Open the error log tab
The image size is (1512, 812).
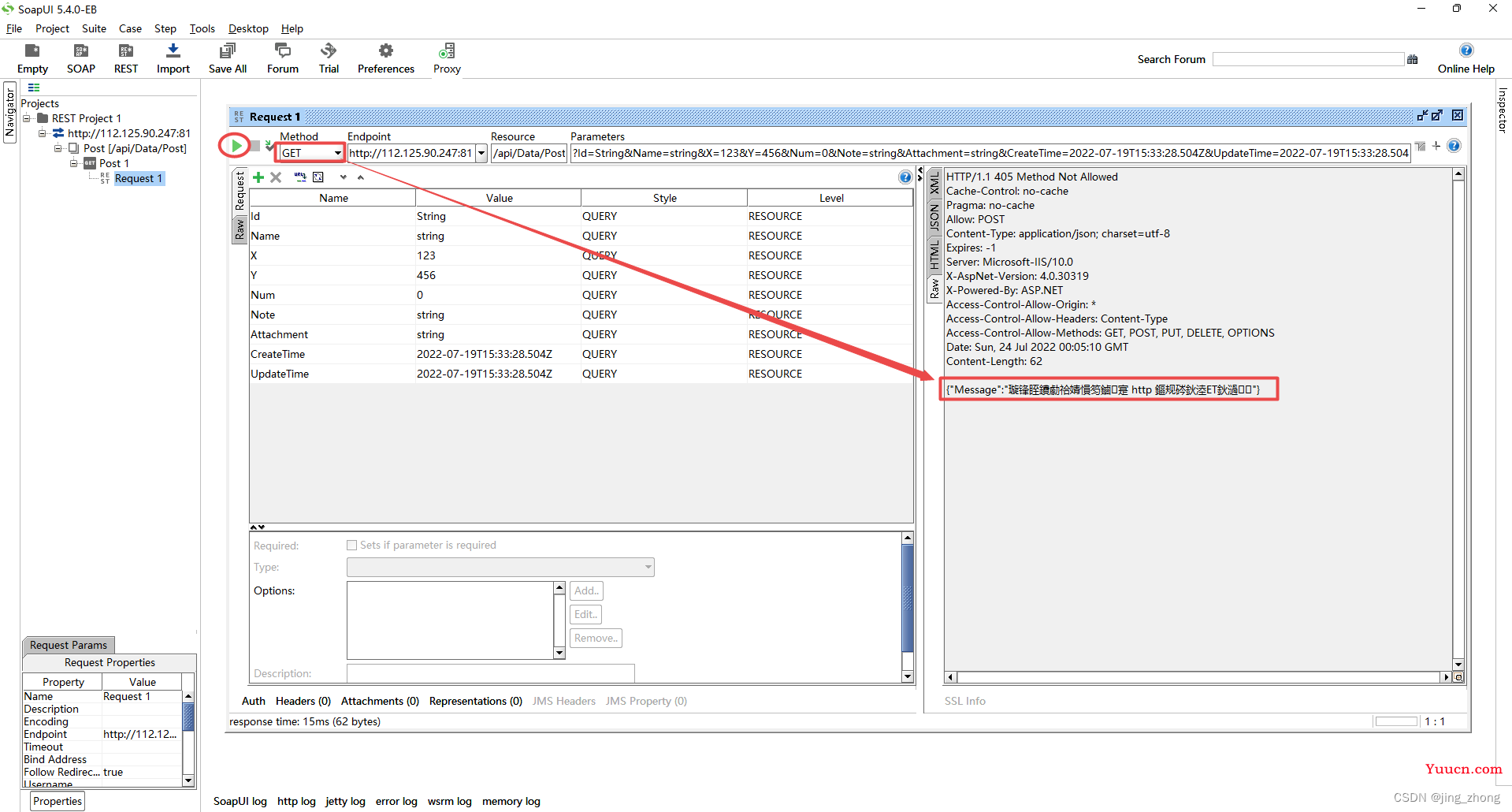click(x=396, y=801)
